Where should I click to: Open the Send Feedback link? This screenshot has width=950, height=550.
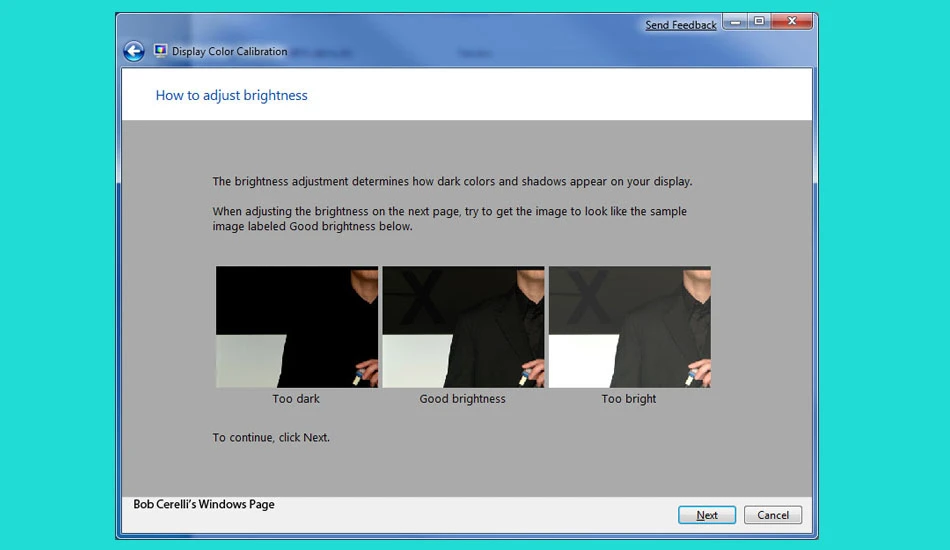tap(680, 25)
